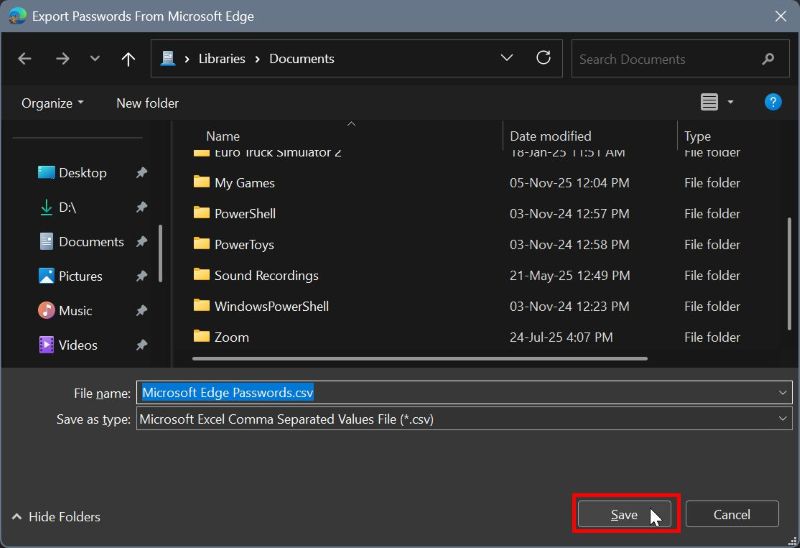This screenshot has width=800, height=548.
Task: Select the Zoom folder
Action: coord(232,337)
